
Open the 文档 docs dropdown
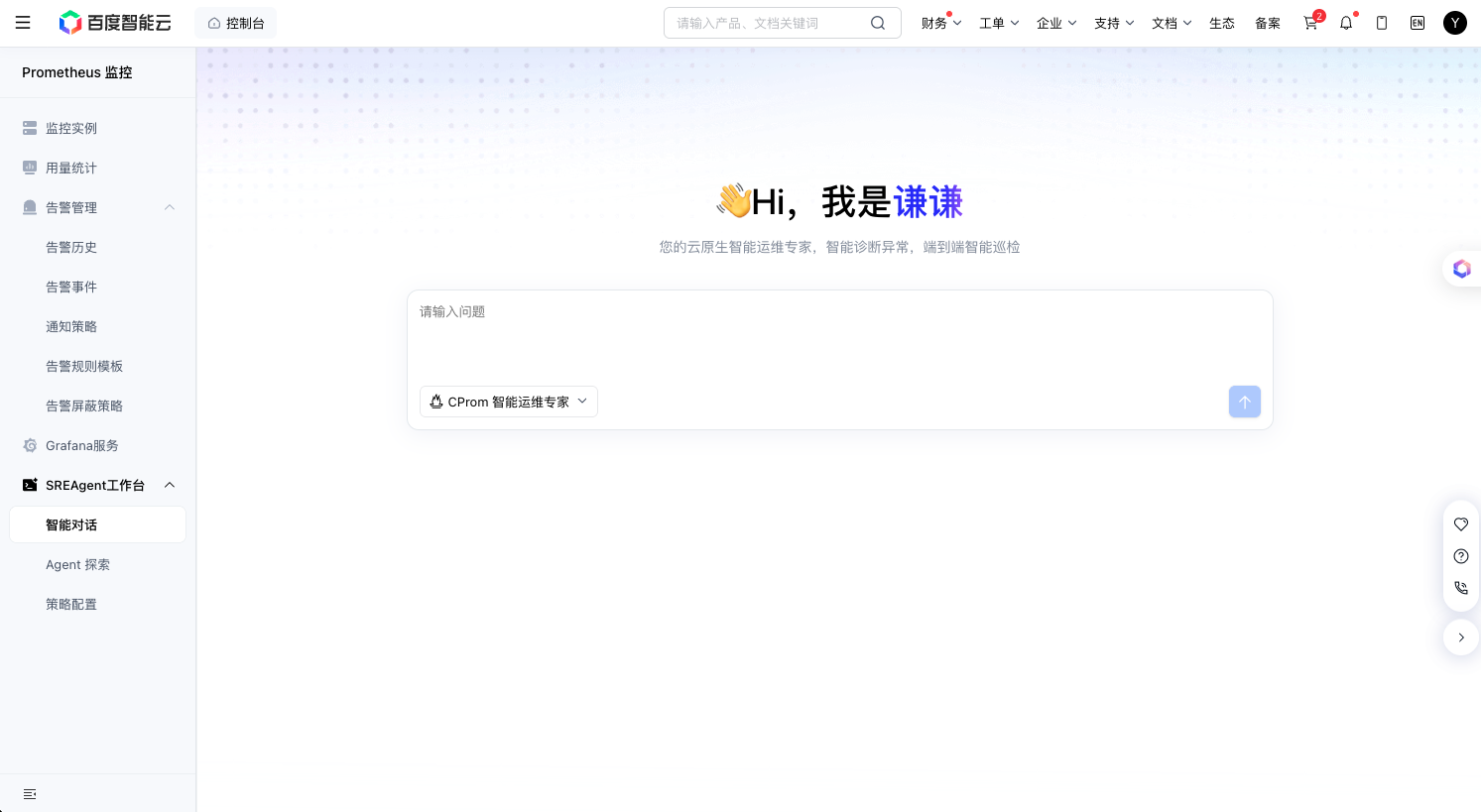pos(1172,23)
